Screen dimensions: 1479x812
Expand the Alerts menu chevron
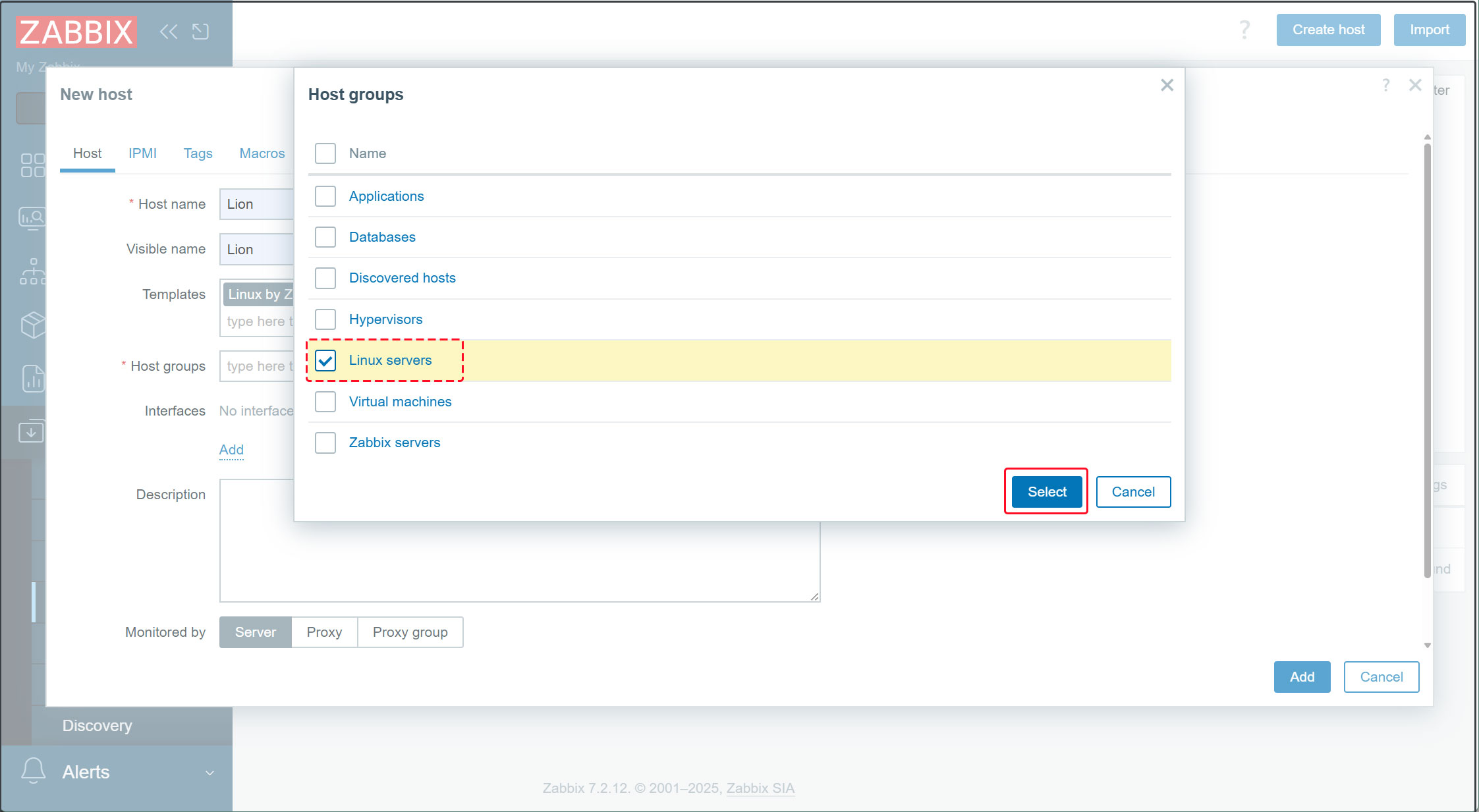coord(209,772)
